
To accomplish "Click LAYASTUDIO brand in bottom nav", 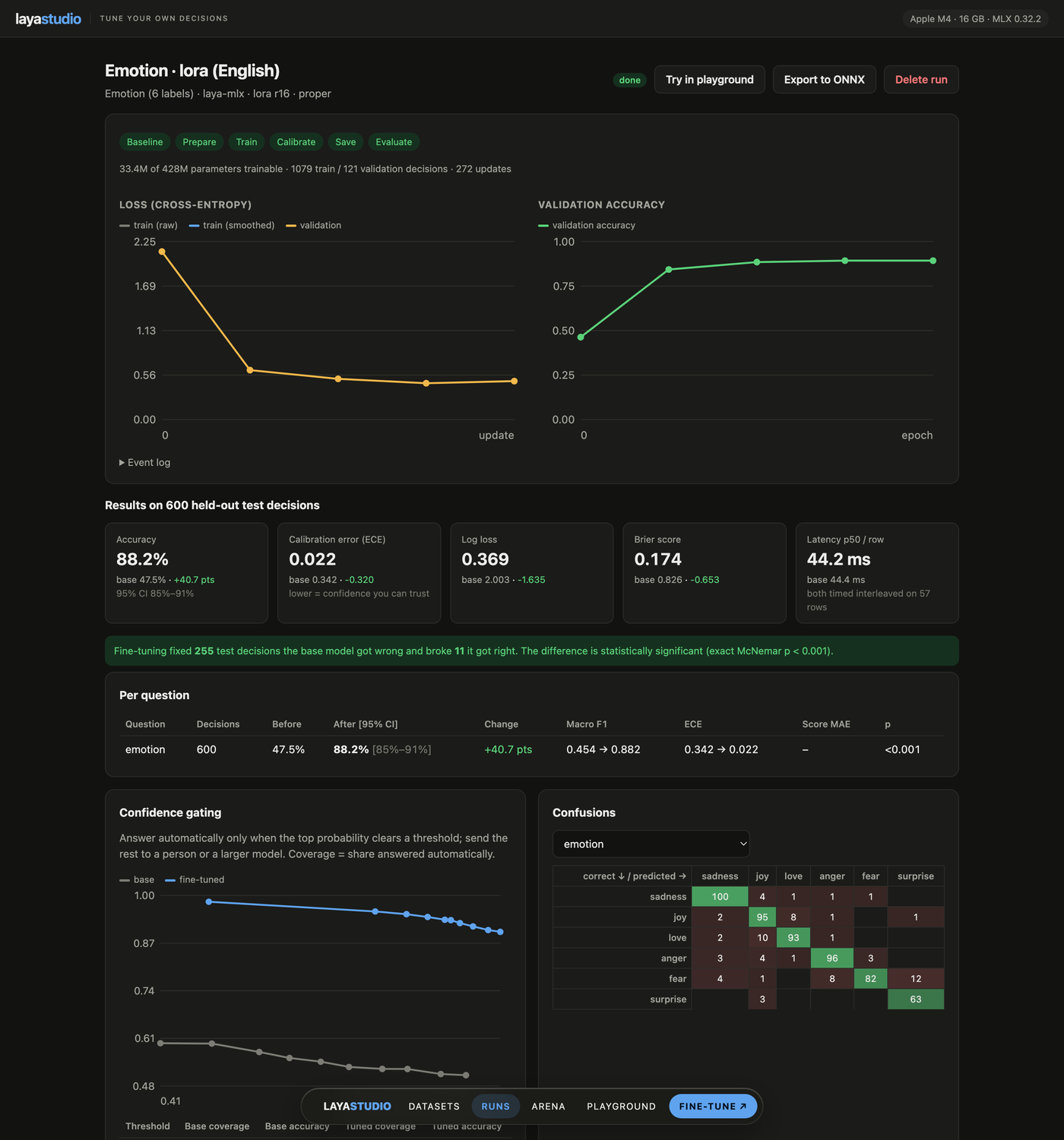I will pyautogui.click(x=357, y=1107).
